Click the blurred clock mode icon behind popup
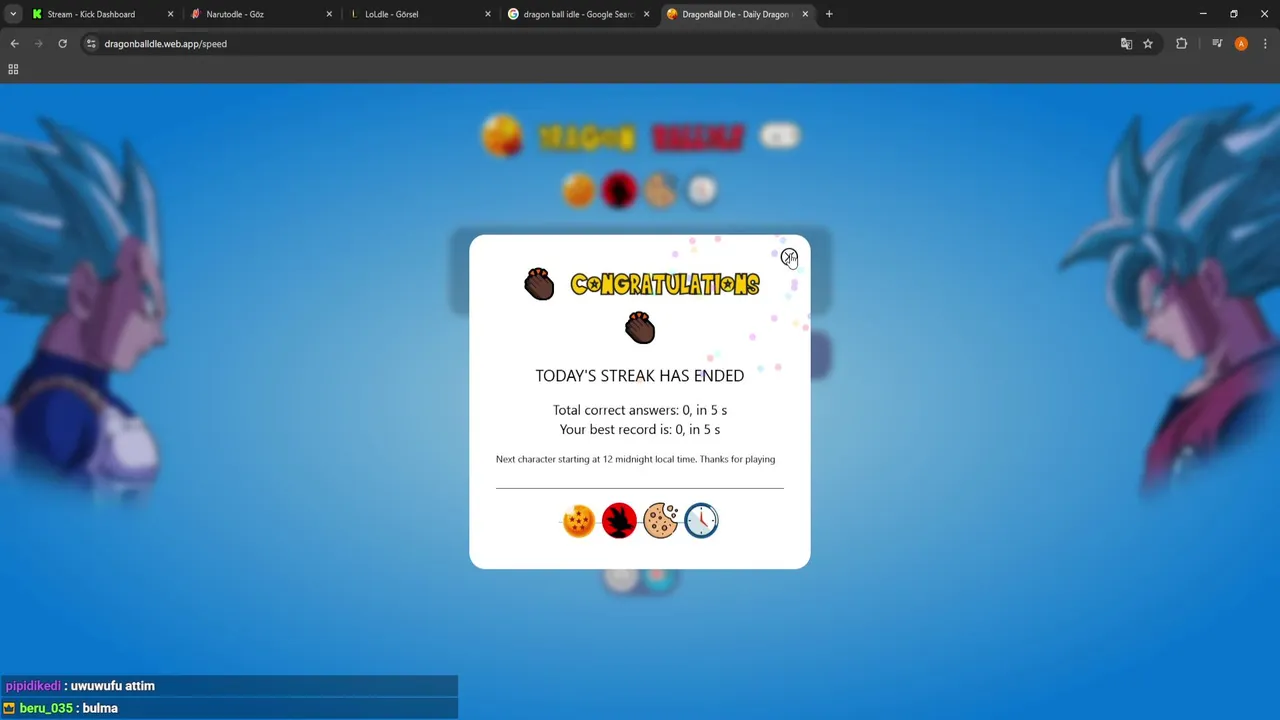Screen dimensions: 1280x720 (702, 190)
